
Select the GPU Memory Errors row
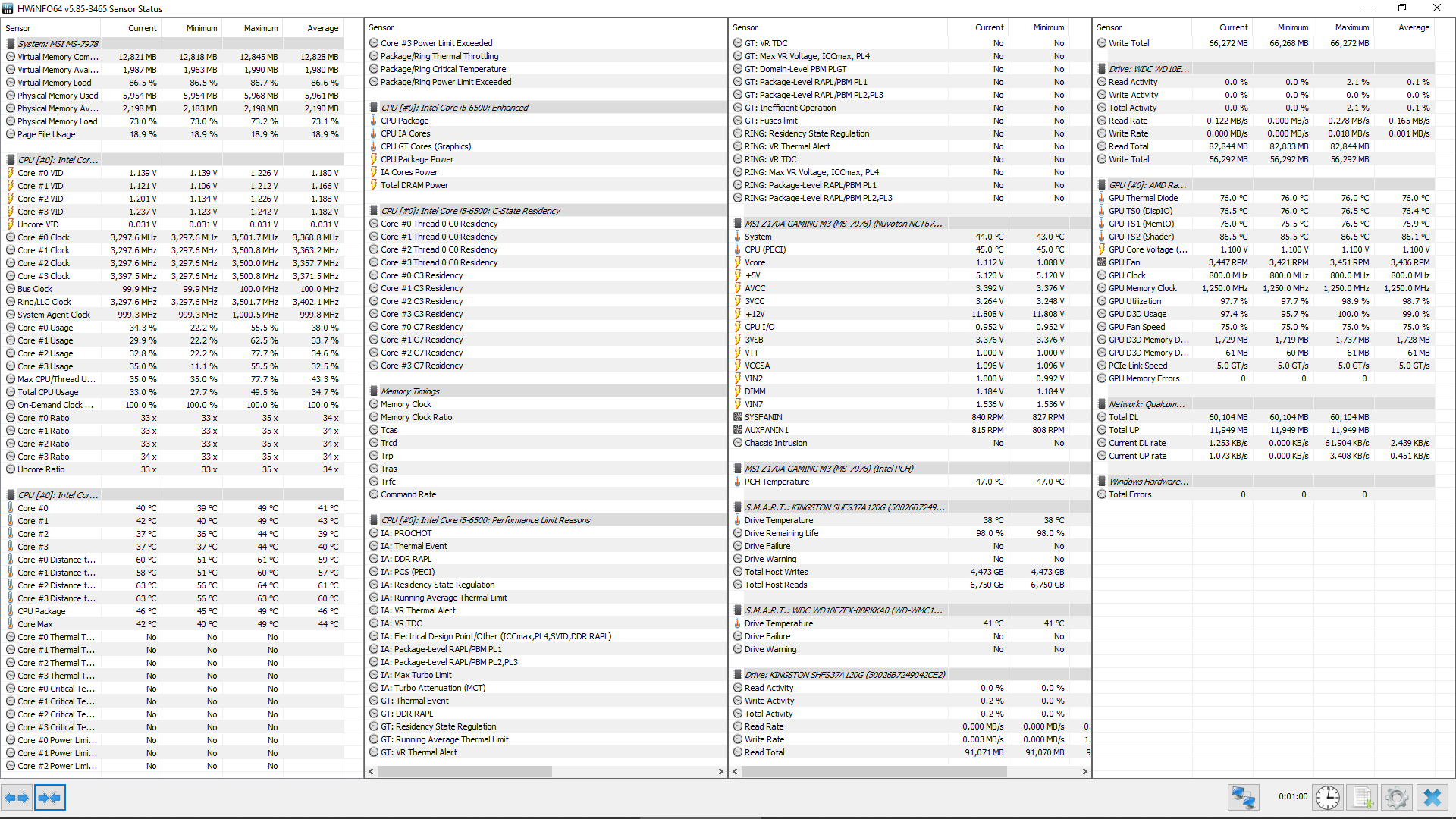tap(1265, 378)
